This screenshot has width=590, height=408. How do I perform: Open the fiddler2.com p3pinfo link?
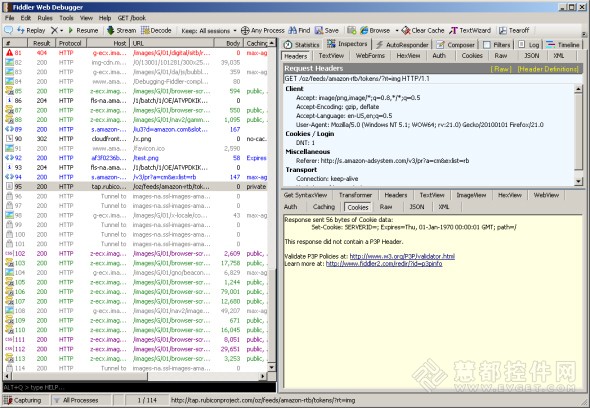[384, 264]
